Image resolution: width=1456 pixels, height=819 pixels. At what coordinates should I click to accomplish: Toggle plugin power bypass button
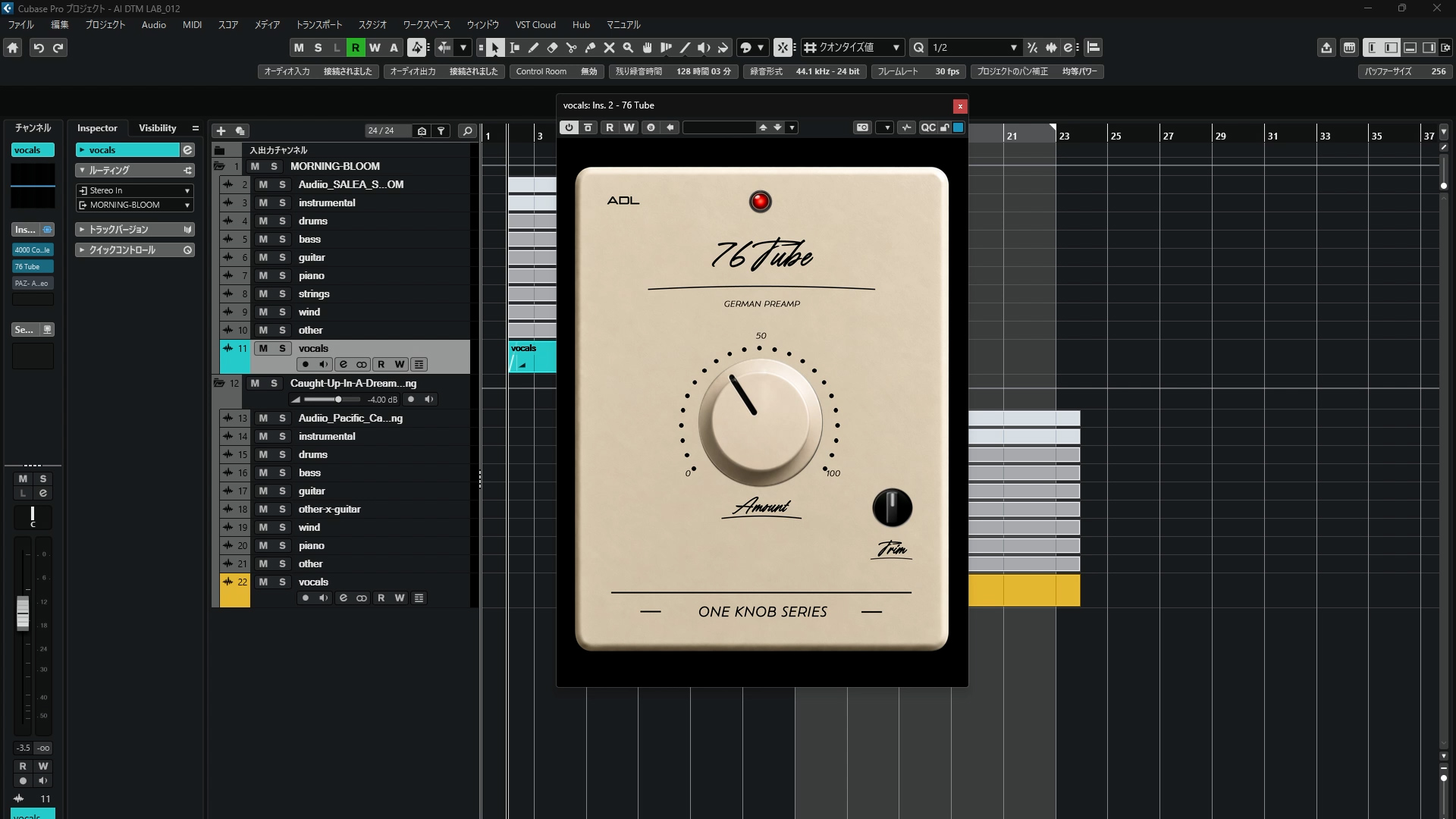(x=569, y=127)
